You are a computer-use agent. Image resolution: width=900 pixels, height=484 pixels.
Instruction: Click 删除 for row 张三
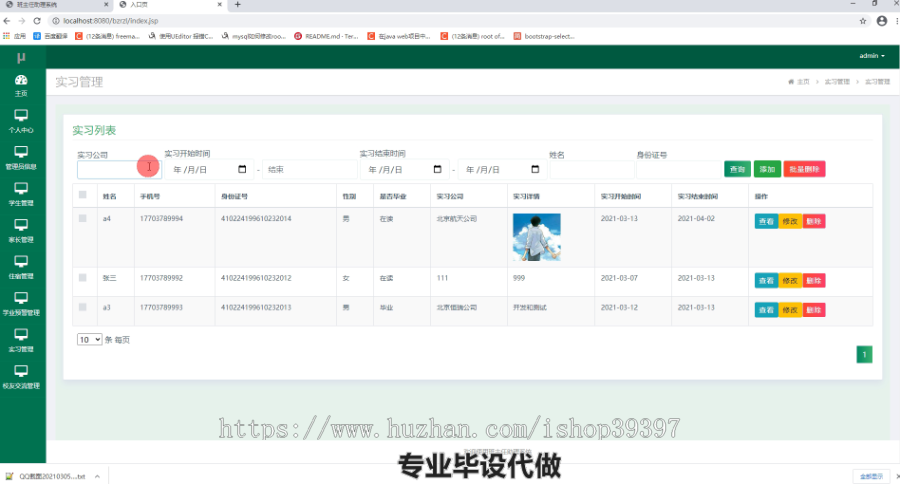[x=814, y=280]
